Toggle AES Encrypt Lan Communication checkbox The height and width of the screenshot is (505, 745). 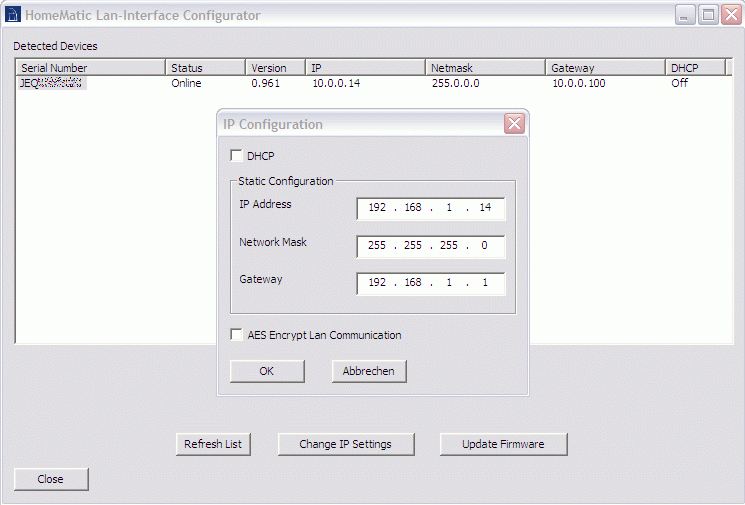(x=236, y=334)
